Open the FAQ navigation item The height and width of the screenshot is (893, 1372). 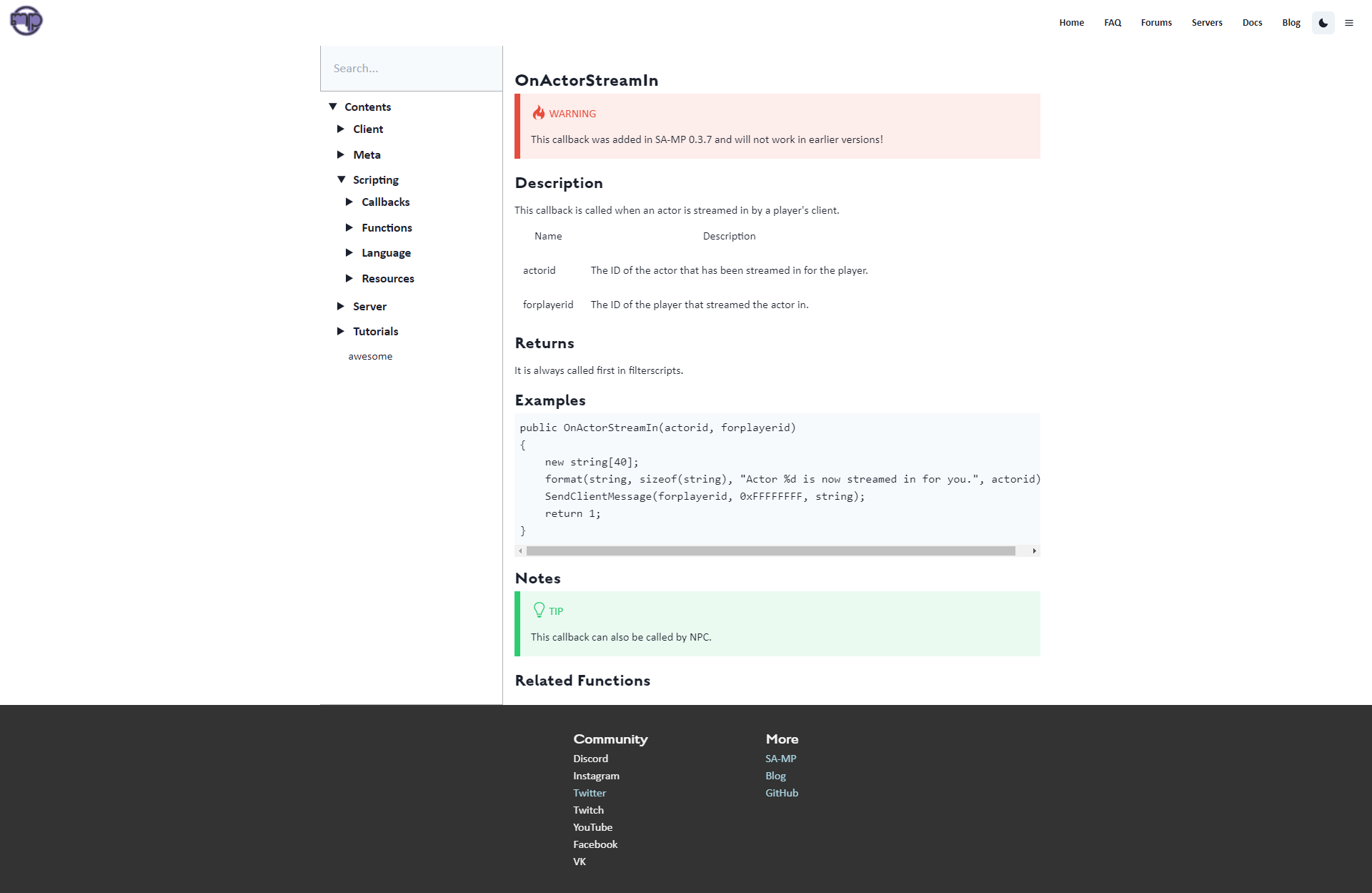(1113, 22)
